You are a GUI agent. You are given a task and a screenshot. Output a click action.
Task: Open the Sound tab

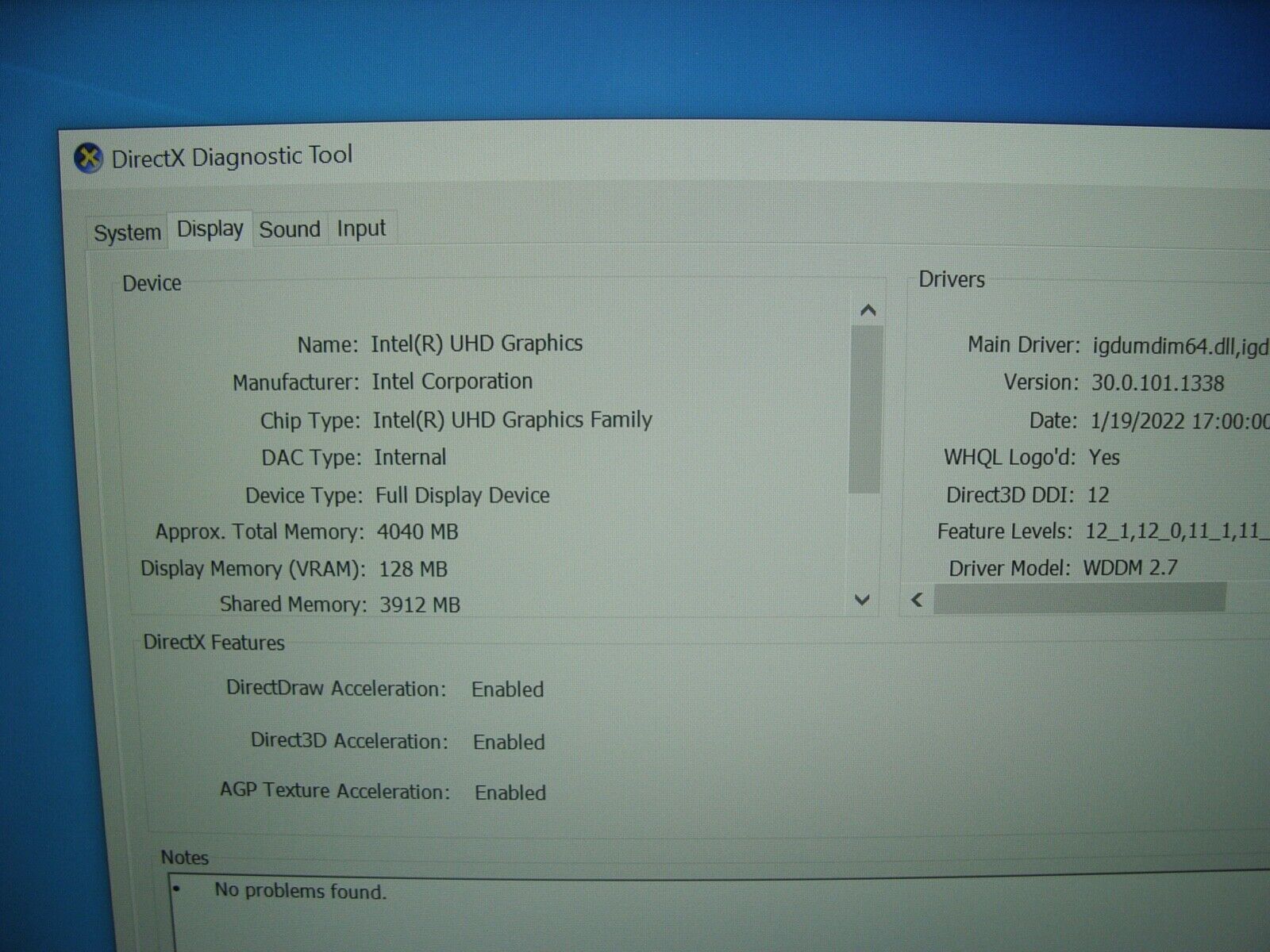coord(290,229)
